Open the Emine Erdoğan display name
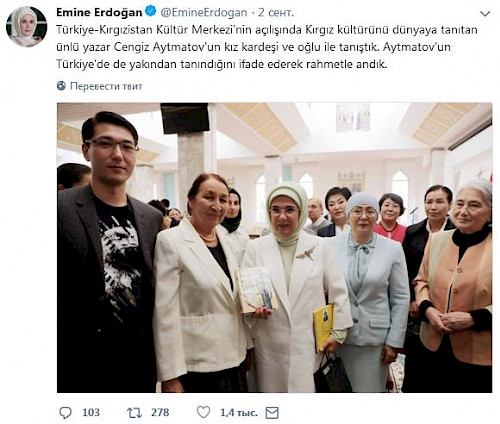Viewport: 500px width, 424px height. pyautogui.click(x=99, y=12)
